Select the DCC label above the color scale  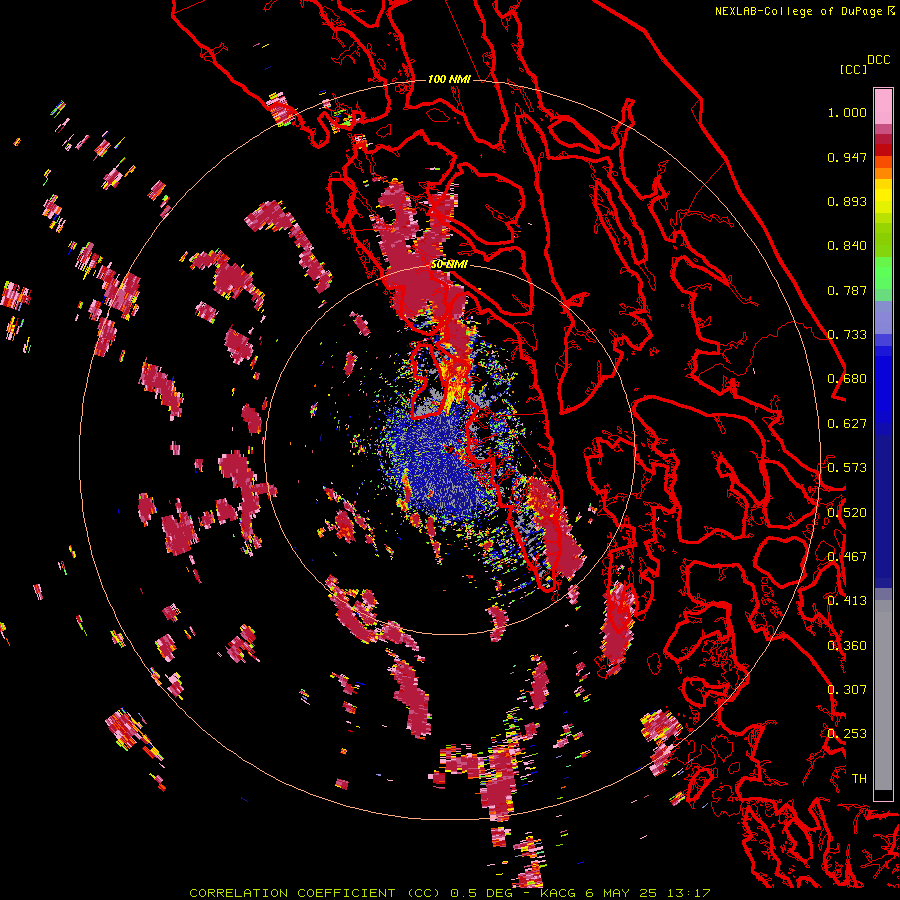click(878, 60)
